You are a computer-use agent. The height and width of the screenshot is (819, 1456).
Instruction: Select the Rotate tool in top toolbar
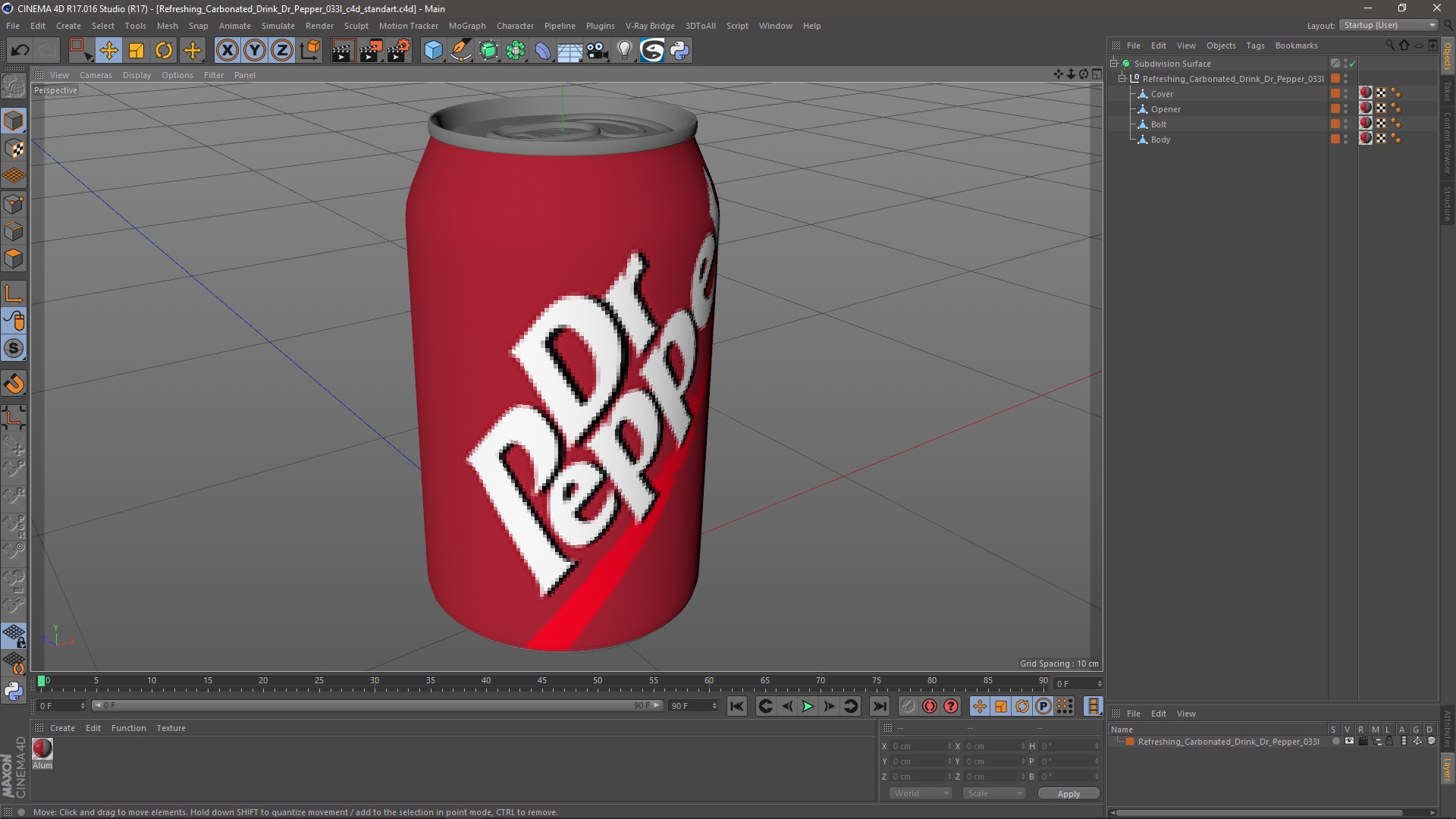click(164, 51)
